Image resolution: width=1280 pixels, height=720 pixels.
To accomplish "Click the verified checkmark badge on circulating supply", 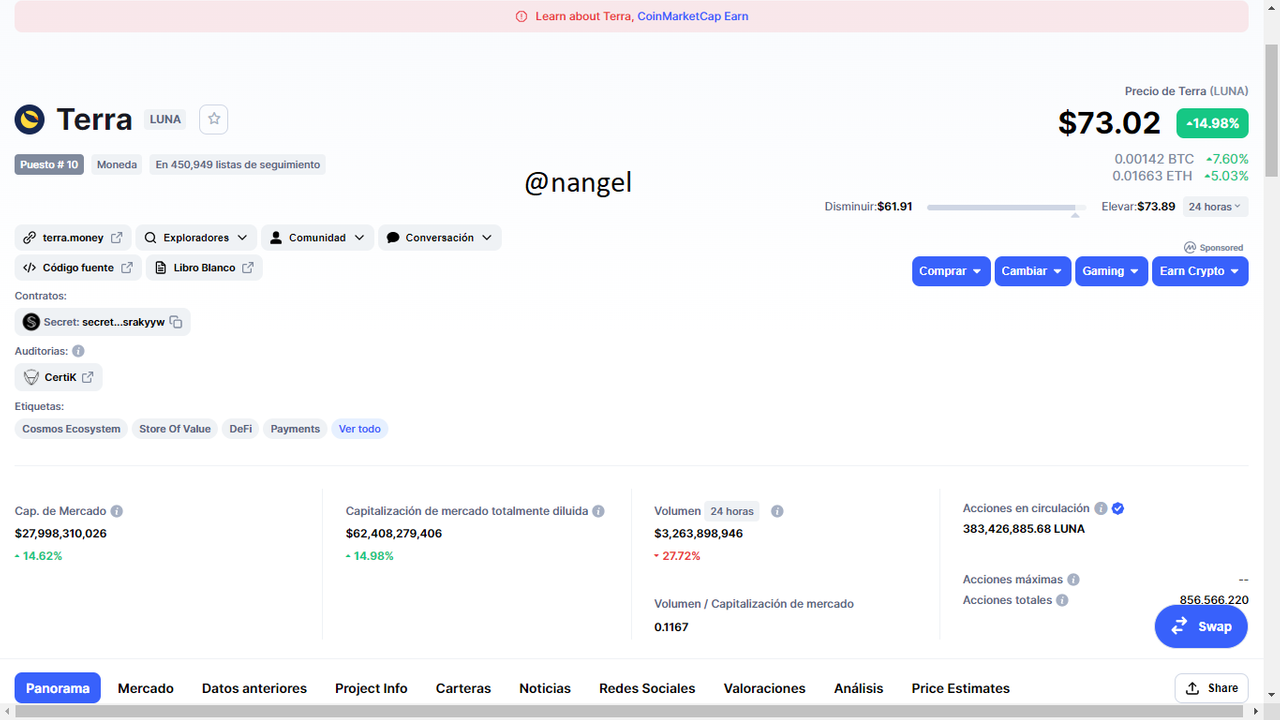I will 1118,508.
